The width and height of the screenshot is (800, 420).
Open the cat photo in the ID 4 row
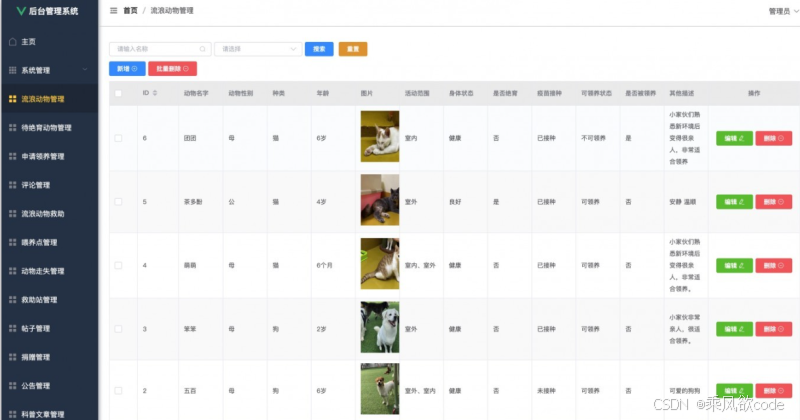pos(380,263)
